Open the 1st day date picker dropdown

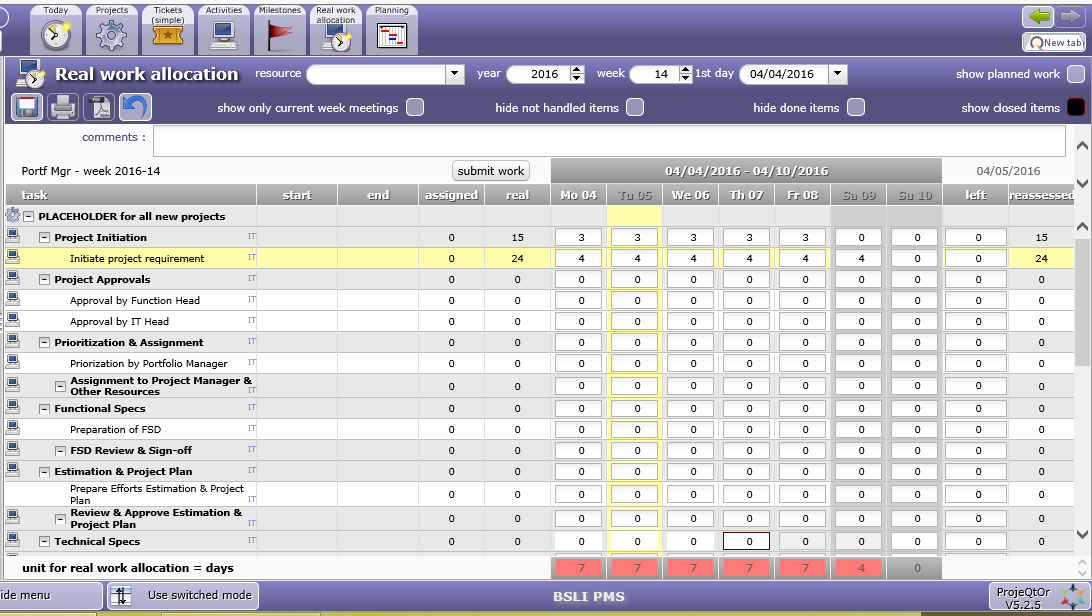(838, 74)
